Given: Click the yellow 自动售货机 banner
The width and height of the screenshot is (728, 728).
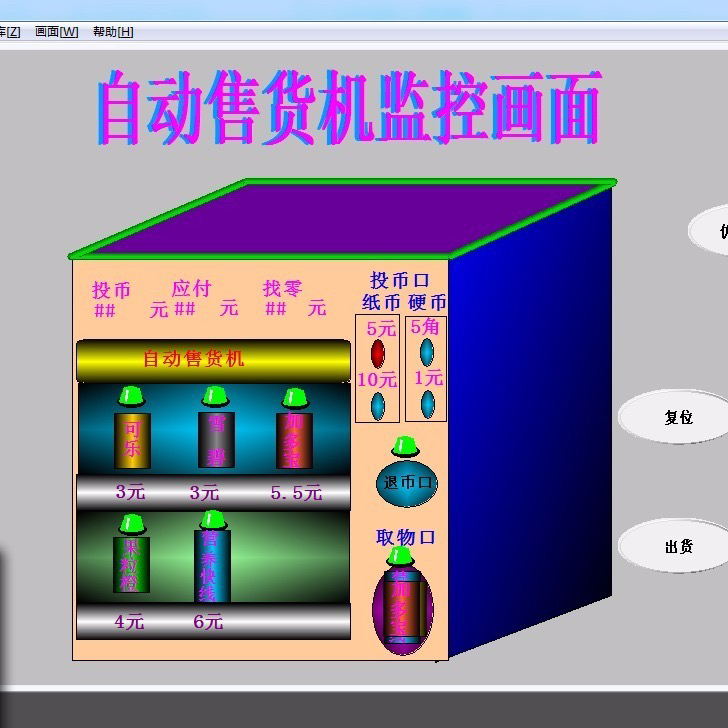Looking at the screenshot, I should pyautogui.click(x=213, y=361).
